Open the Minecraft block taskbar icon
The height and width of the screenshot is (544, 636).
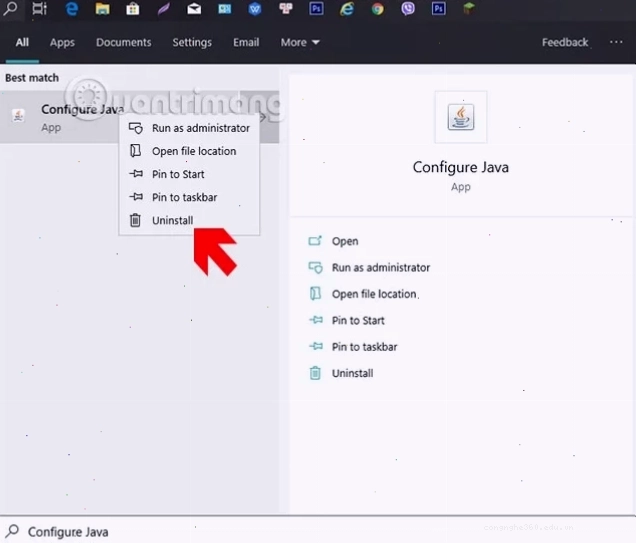tap(469, 9)
